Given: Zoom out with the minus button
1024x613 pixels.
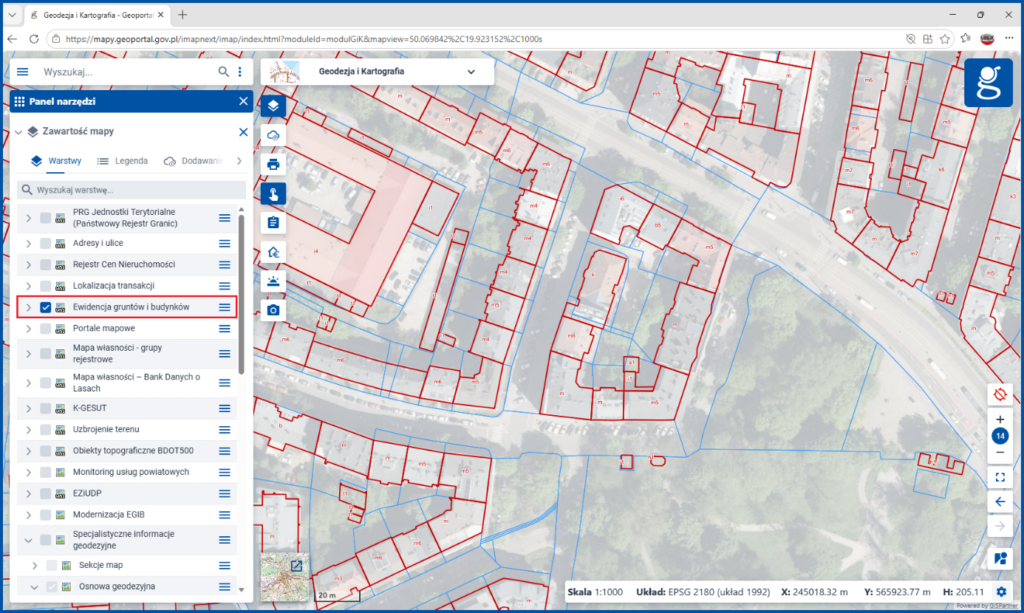Looking at the screenshot, I should pos(1000,452).
